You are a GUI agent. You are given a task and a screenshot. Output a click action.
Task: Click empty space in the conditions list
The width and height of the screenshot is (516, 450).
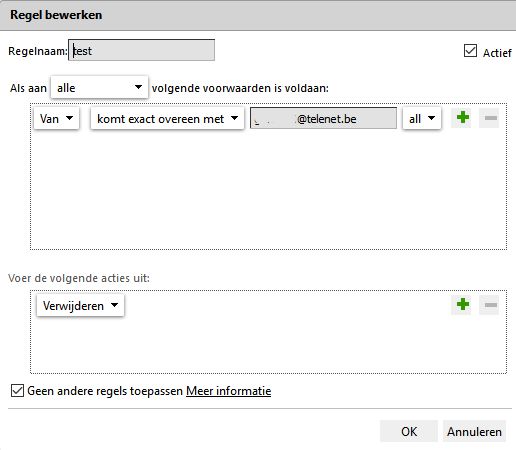click(268, 190)
